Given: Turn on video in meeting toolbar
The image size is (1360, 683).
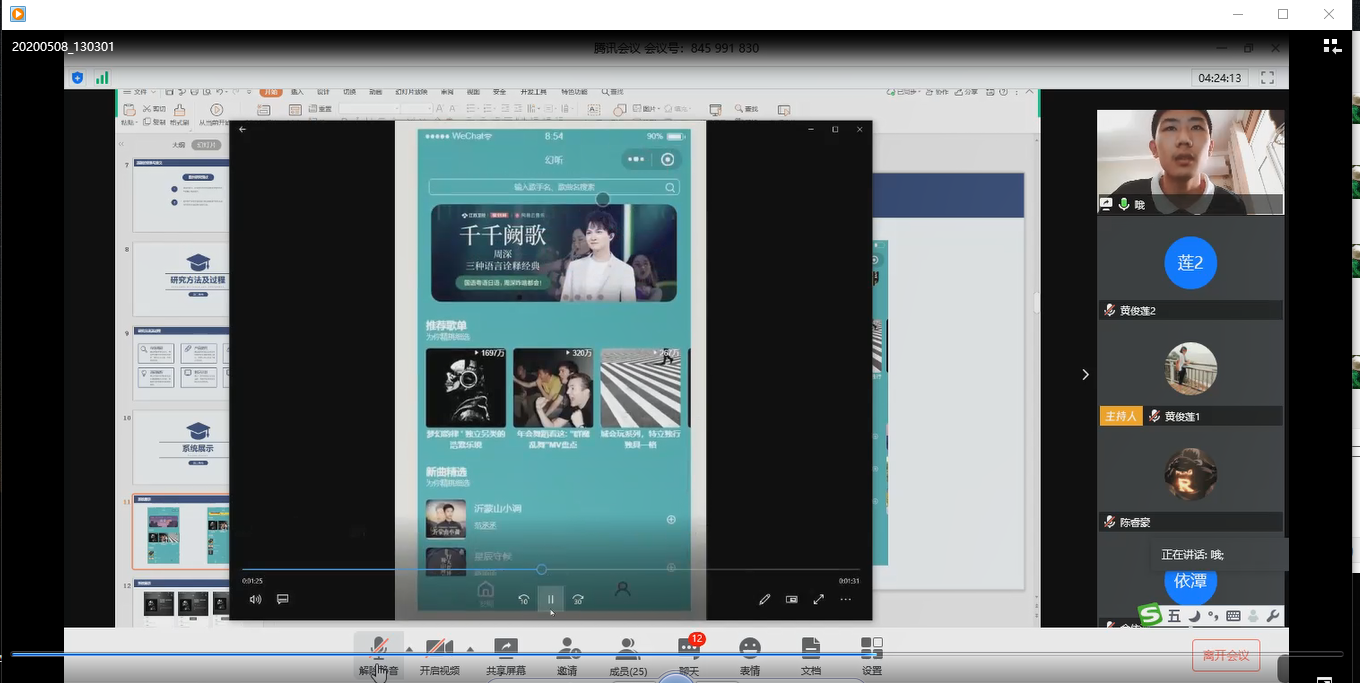Looking at the screenshot, I should point(440,655).
